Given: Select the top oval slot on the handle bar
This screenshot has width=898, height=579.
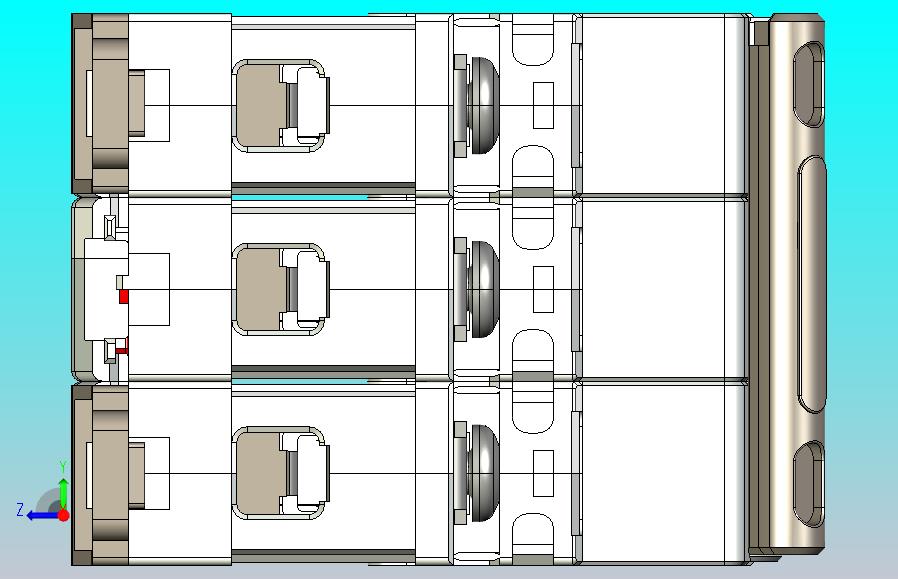Looking at the screenshot, I should click(808, 83).
